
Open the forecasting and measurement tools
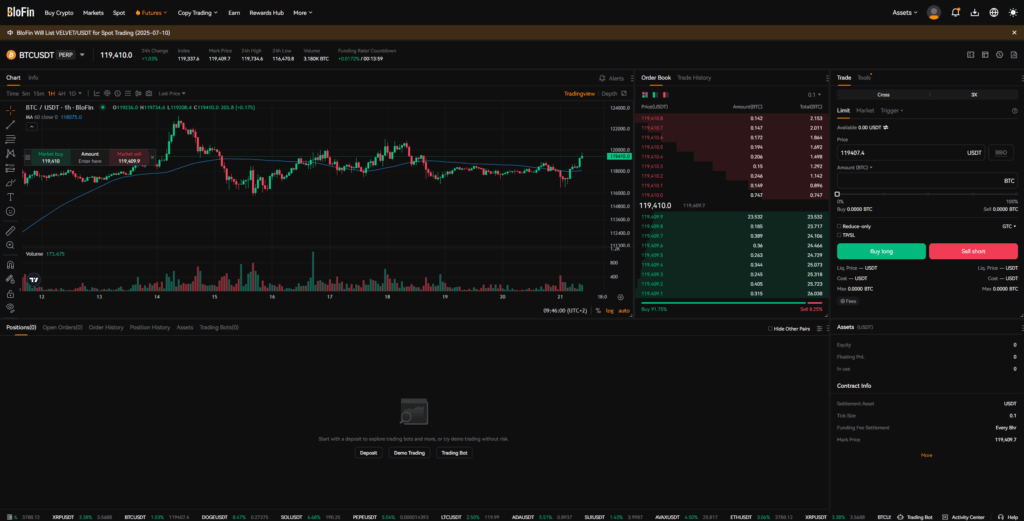point(10,168)
